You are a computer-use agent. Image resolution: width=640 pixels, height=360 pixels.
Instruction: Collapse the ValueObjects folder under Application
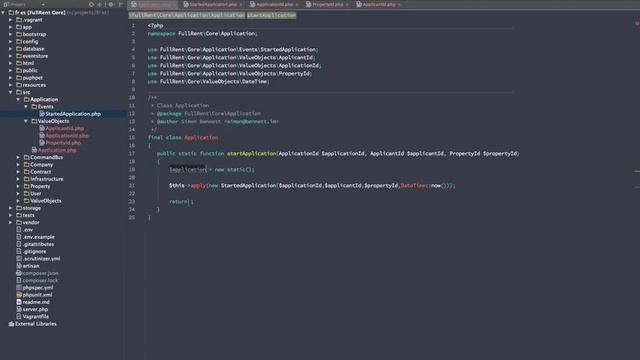(26, 121)
